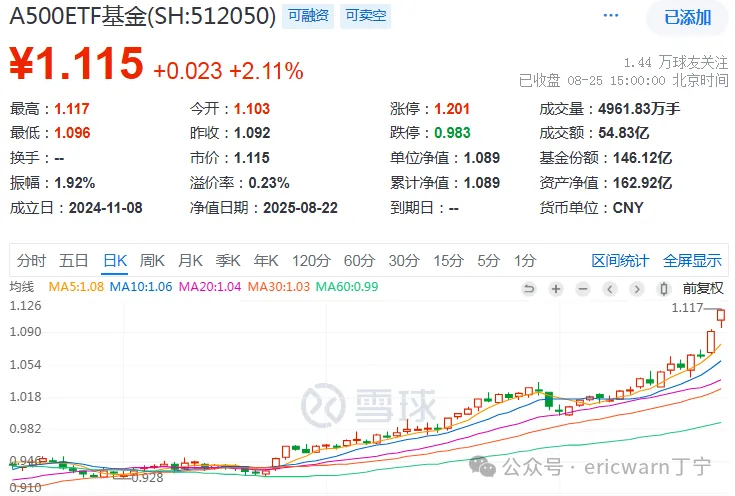Click the 资产净值 value 162.92亿

pyautogui.click(x=642, y=182)
